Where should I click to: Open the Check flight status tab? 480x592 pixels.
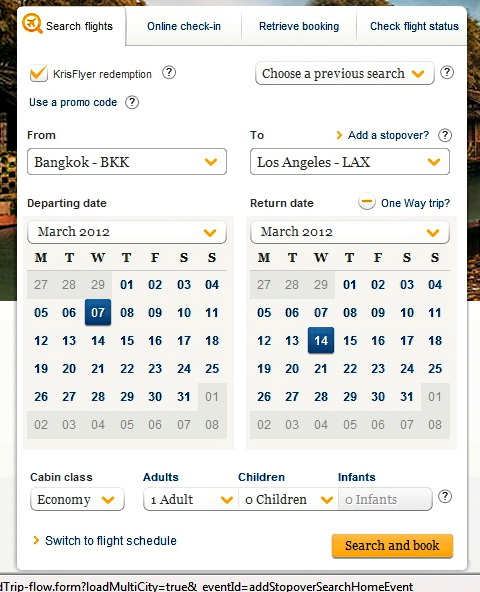(414, 26)
